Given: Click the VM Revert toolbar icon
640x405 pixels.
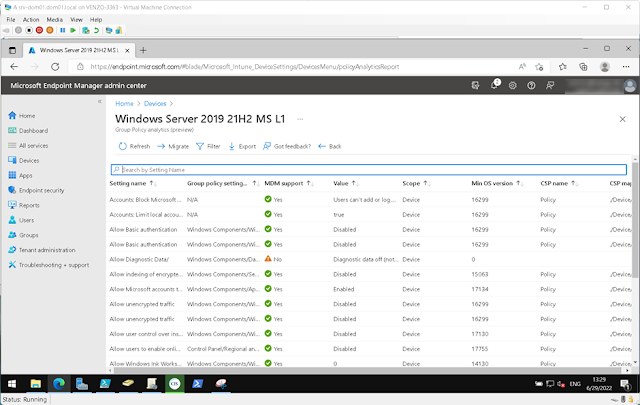Looking at the screenshot, I should 96,30.
